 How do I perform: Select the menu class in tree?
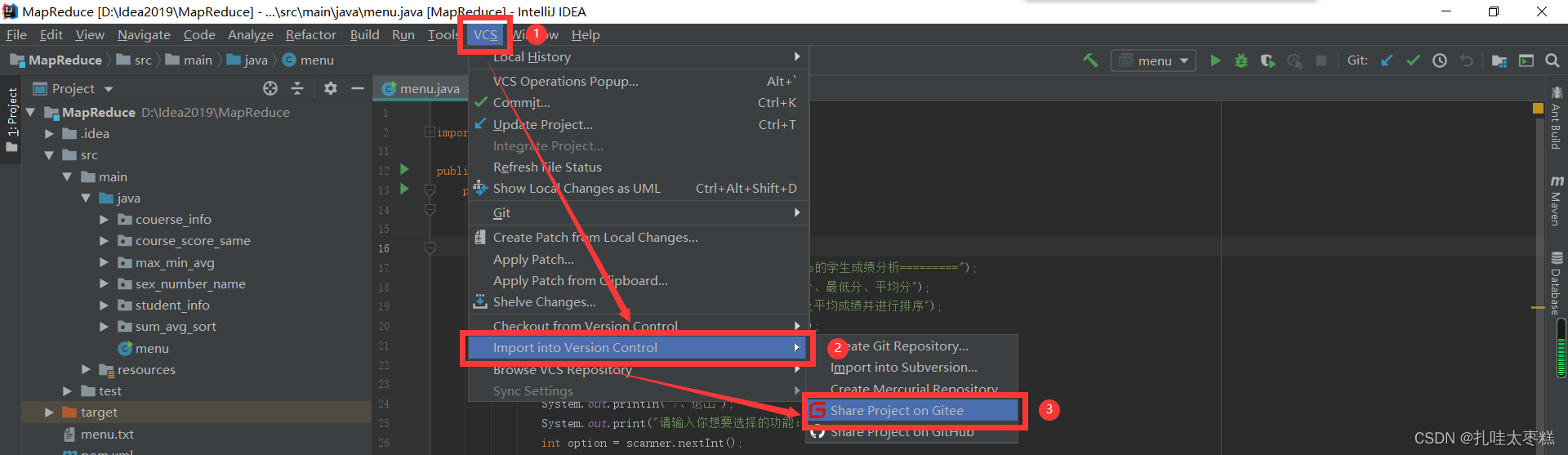[144, 349]
